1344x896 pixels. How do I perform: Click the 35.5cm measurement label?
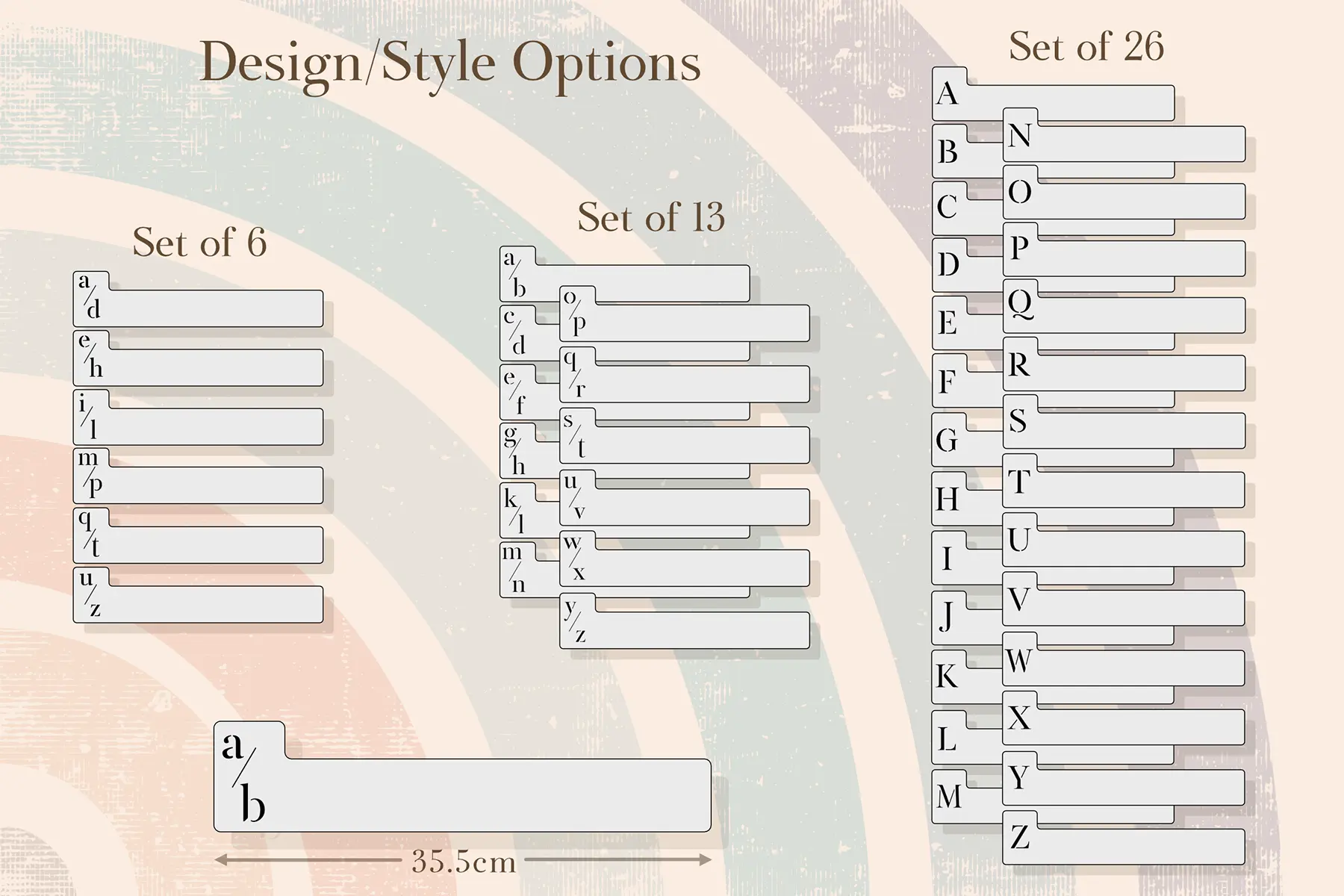click(464, 862)
